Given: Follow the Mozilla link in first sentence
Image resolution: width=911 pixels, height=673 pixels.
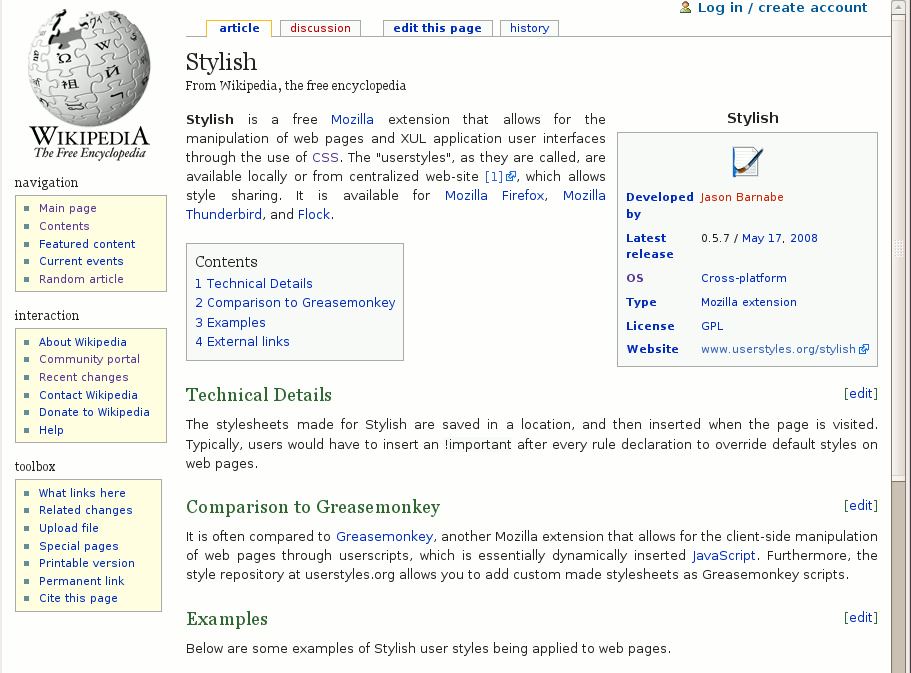Looking at the screenshot, I should click(x=352, y=120).
